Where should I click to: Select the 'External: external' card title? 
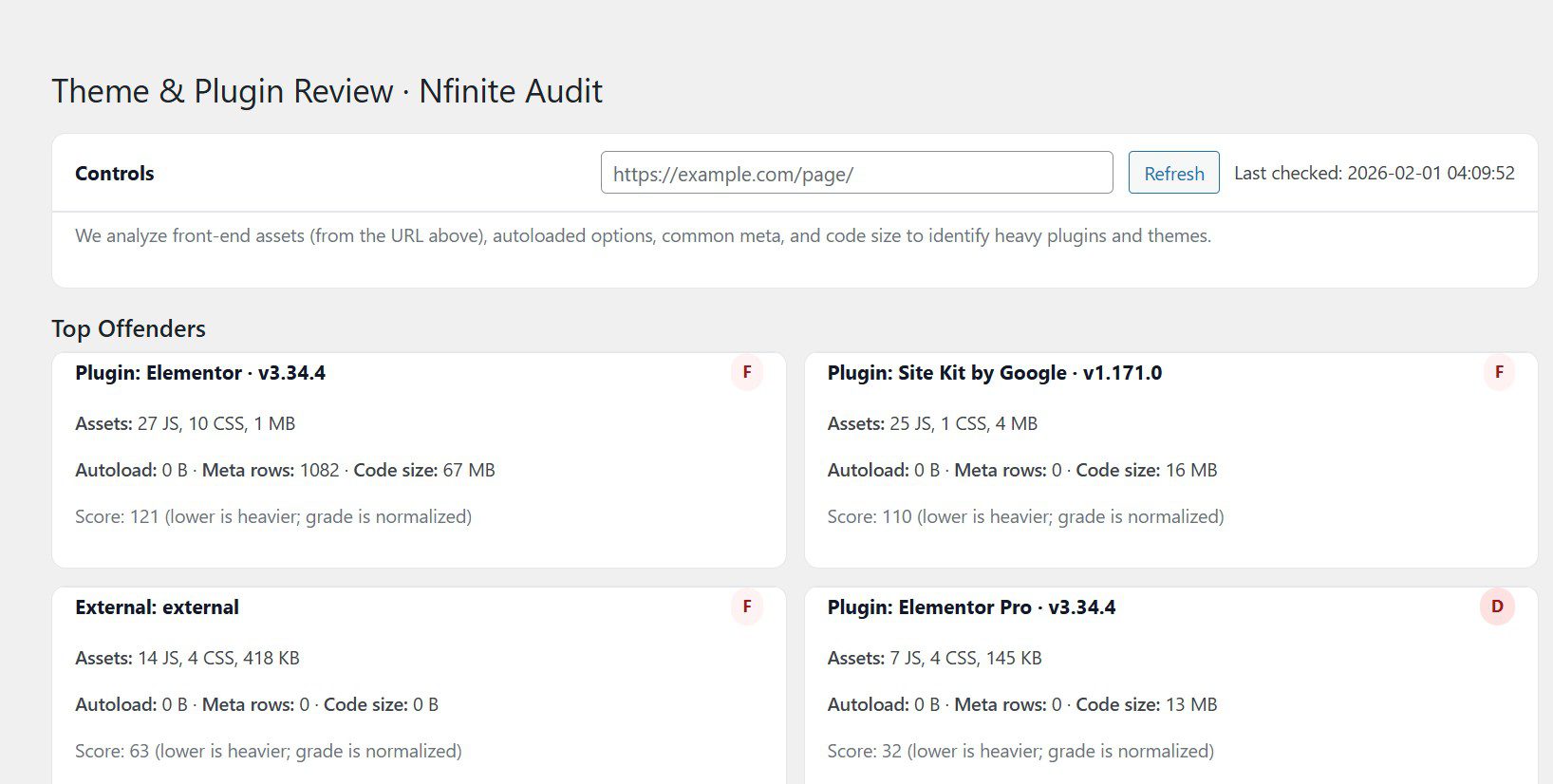[157, 607]
